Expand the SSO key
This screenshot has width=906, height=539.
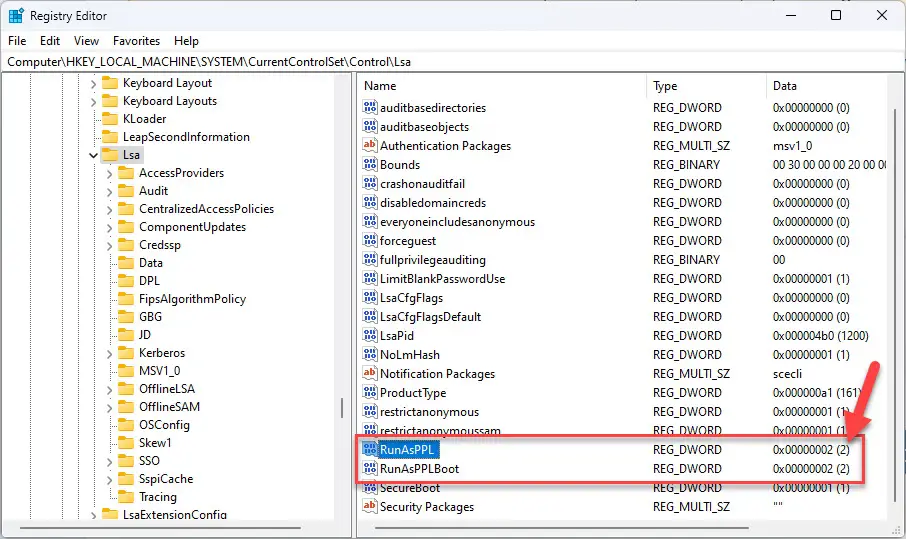click(109, 461)
